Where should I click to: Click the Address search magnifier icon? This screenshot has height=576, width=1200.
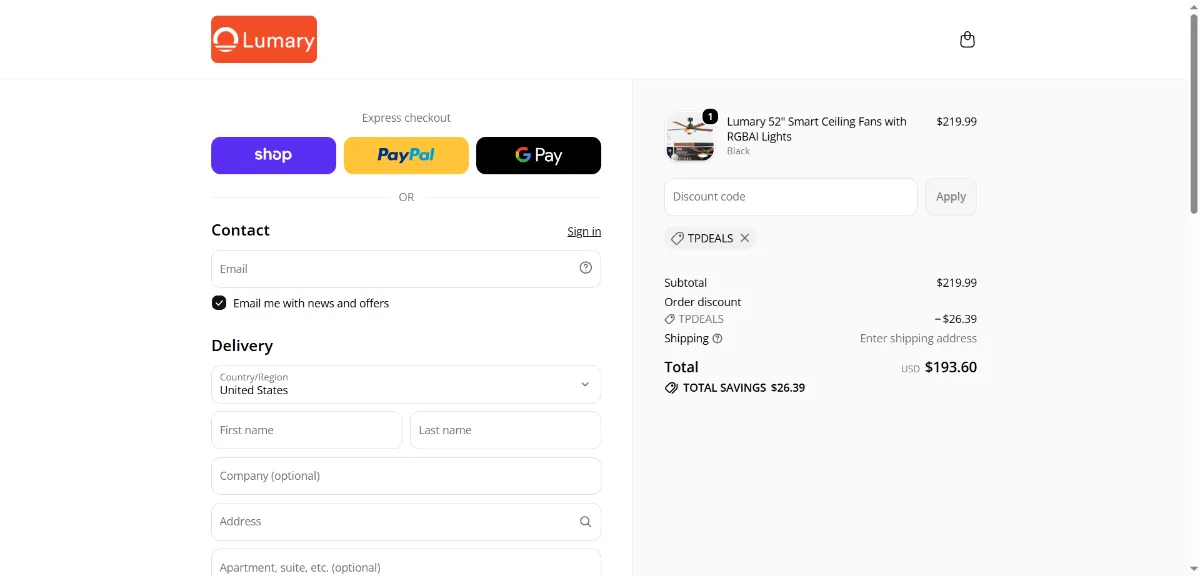pos(586,521)
